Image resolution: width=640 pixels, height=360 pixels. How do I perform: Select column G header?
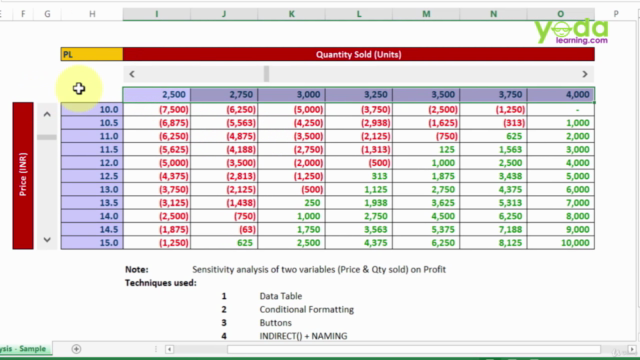(47, 14)
